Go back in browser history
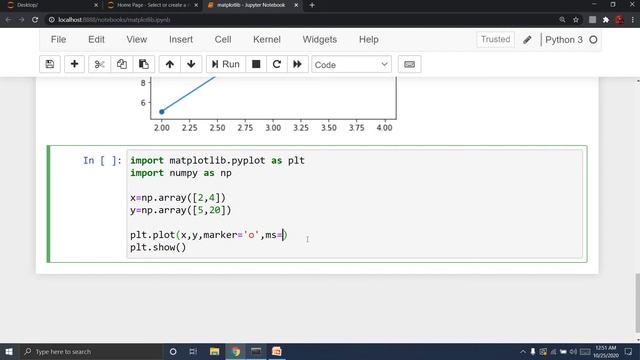Image resolution: width=640 pixels, height=360 pixels. tap(9, 20)
